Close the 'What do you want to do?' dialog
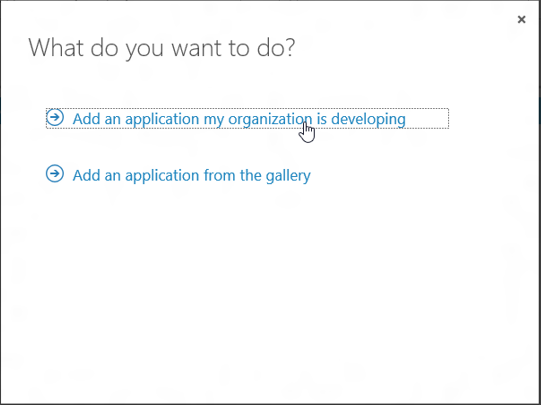This screenshot has width=541, height=405. tap(521, 20)
